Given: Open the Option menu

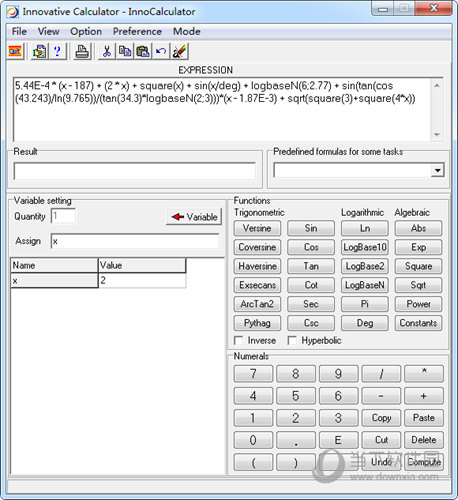Looking at the screenshot, I should click(x=86, y=31).
